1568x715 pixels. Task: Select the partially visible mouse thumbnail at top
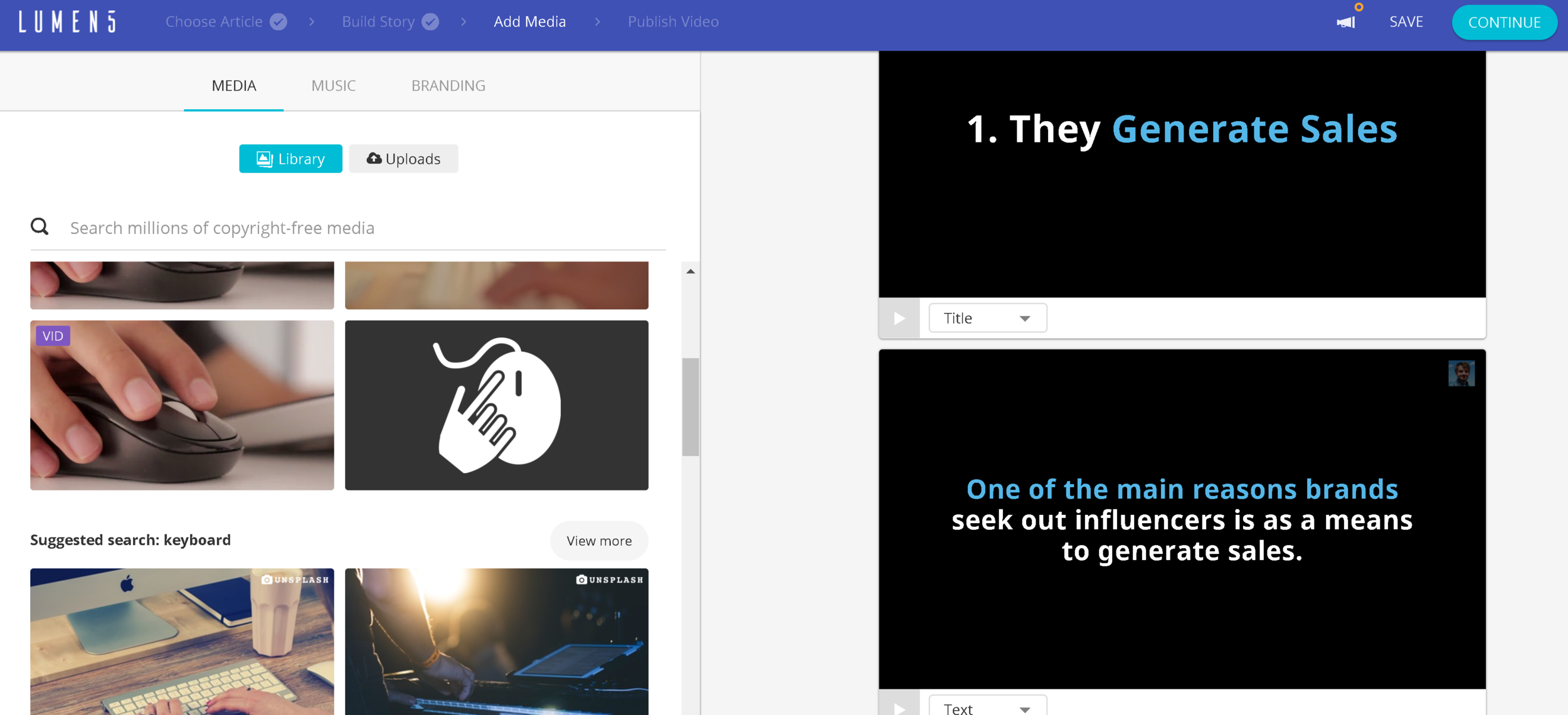(x=182, y=285)
